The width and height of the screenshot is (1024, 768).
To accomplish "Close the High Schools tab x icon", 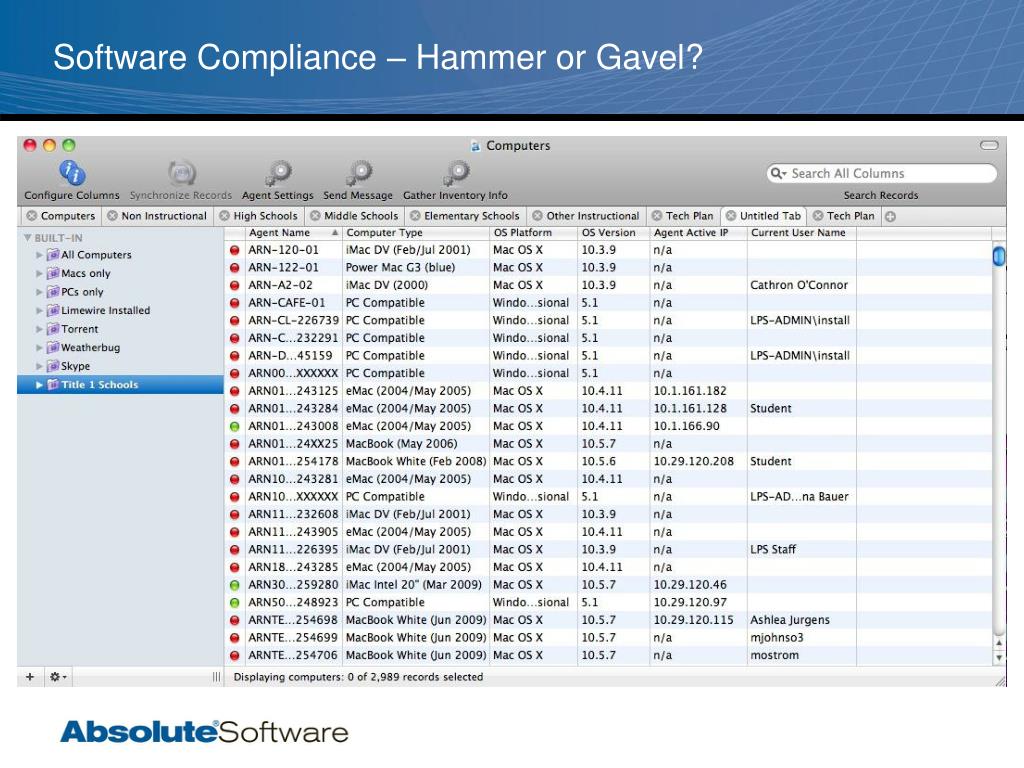I will click(225, 216).
